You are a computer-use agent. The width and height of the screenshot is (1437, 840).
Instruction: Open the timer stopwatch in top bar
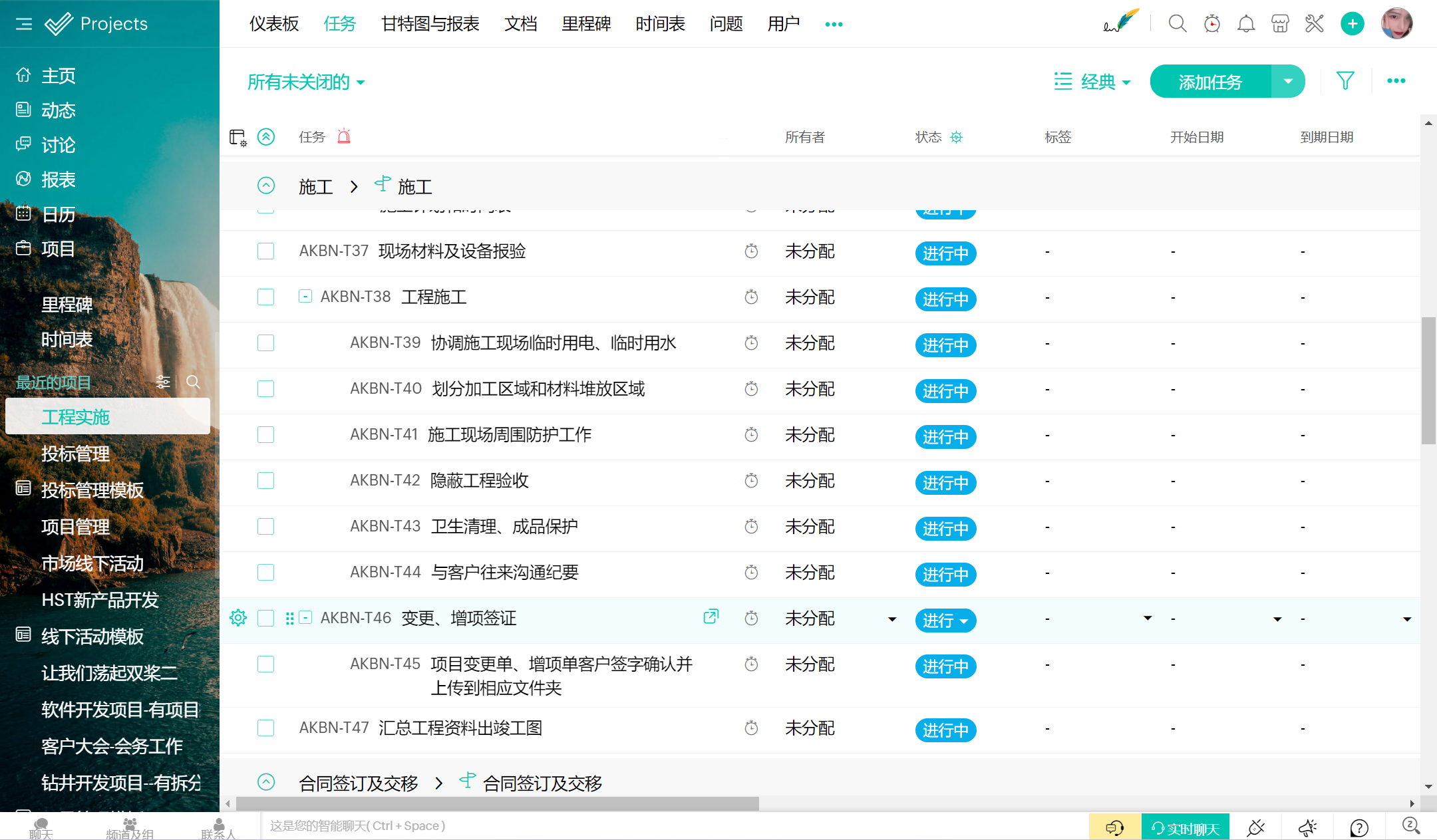pyautogui.click(x=1211, y=24)
